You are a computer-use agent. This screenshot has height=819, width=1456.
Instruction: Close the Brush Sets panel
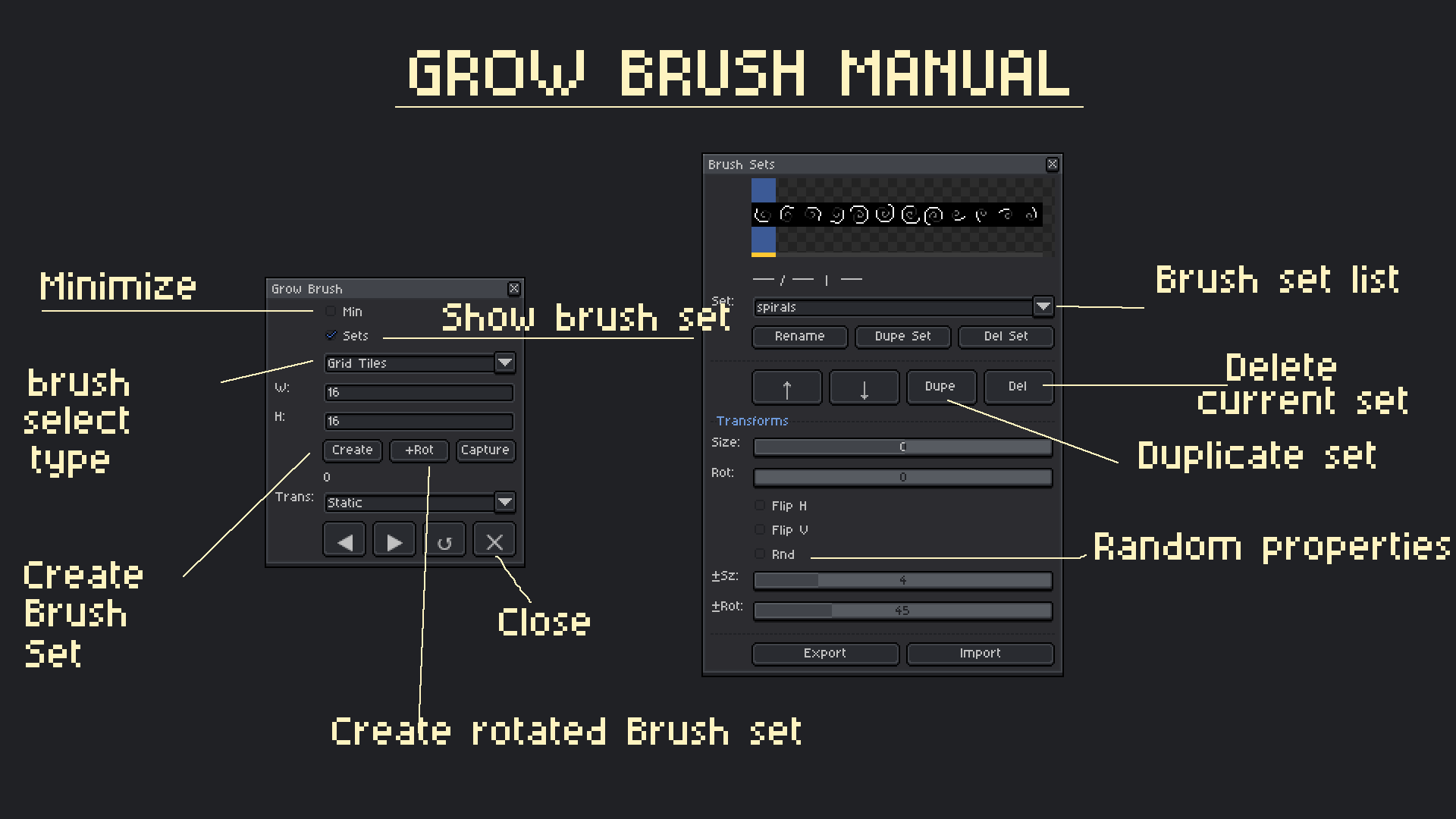[1052, 165]
